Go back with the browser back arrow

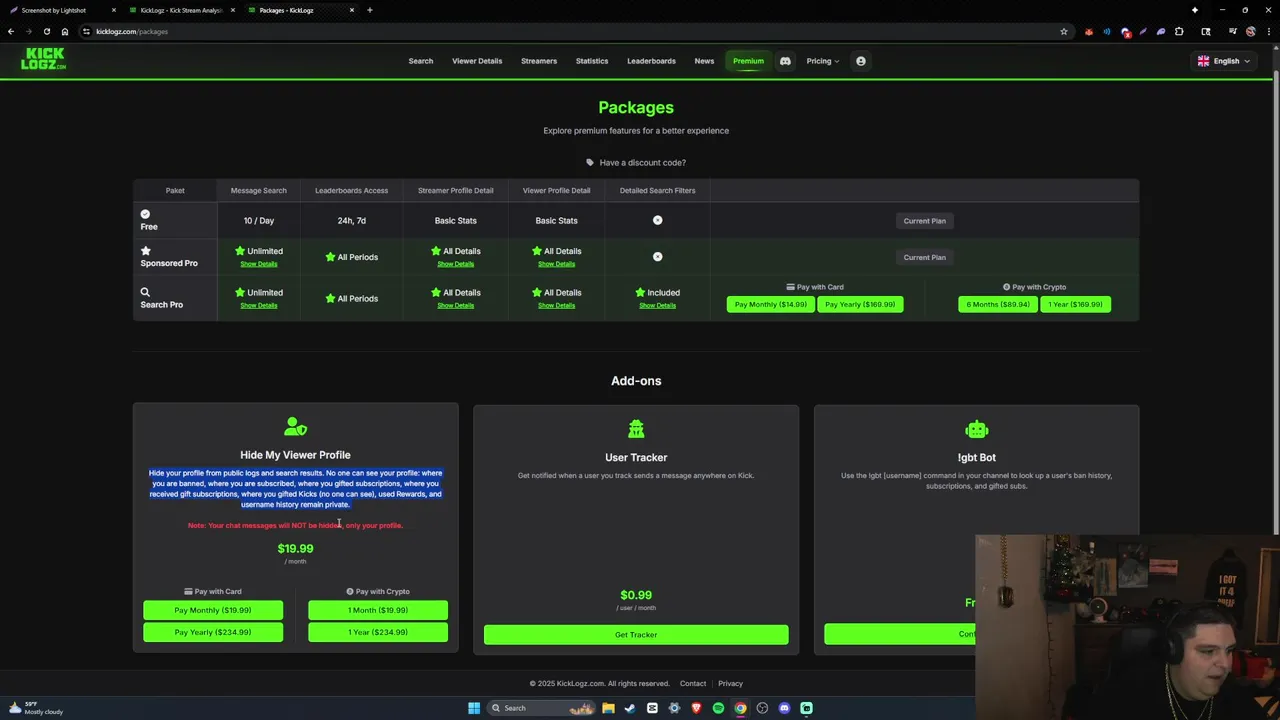click(11, 31)
